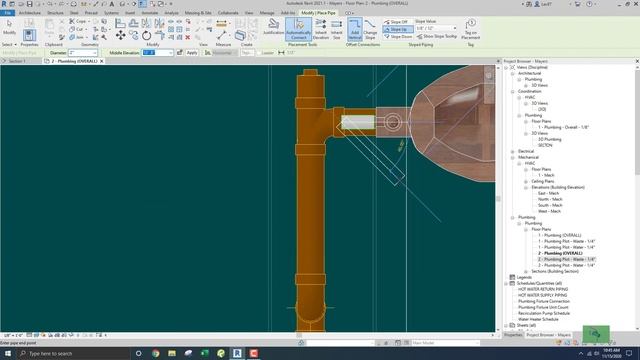Click the Windows search box on taskbar
Screen dimensions: 640x360
click(73, 353)
